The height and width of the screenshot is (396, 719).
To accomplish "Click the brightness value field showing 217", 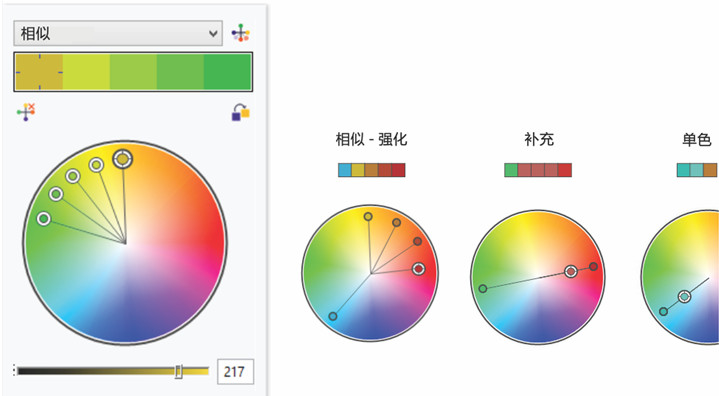I will [x=235, y=372].
